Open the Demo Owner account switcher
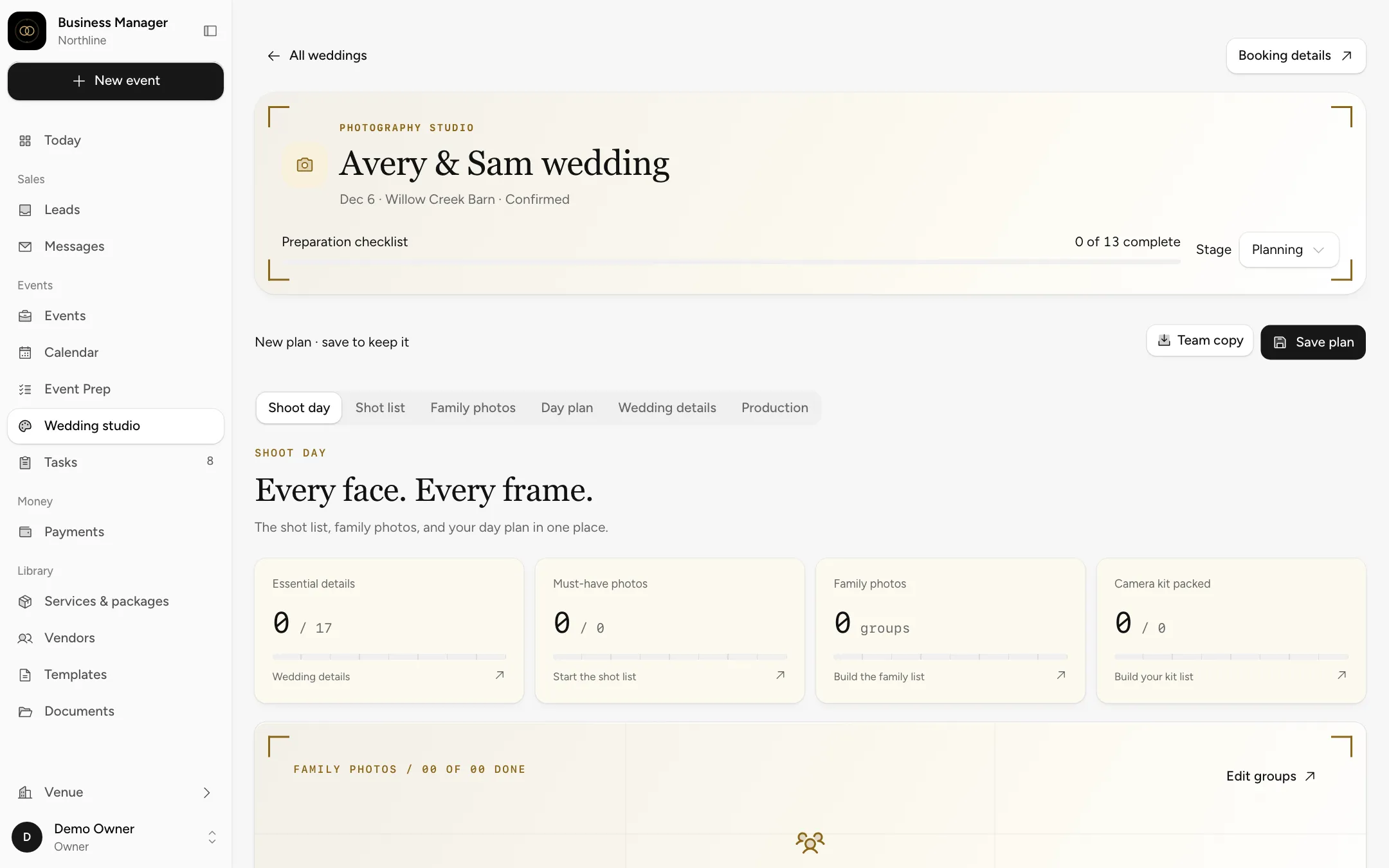Screen dimensions: 1389x868 coord(116,836)
